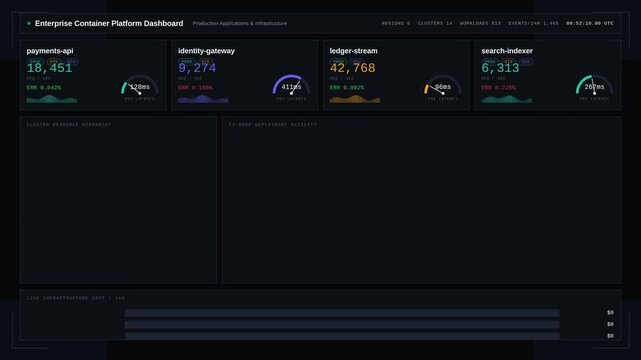Click the WORKLOADS header stat
This screenshot has height=360, width=641.
pos(480,24)
